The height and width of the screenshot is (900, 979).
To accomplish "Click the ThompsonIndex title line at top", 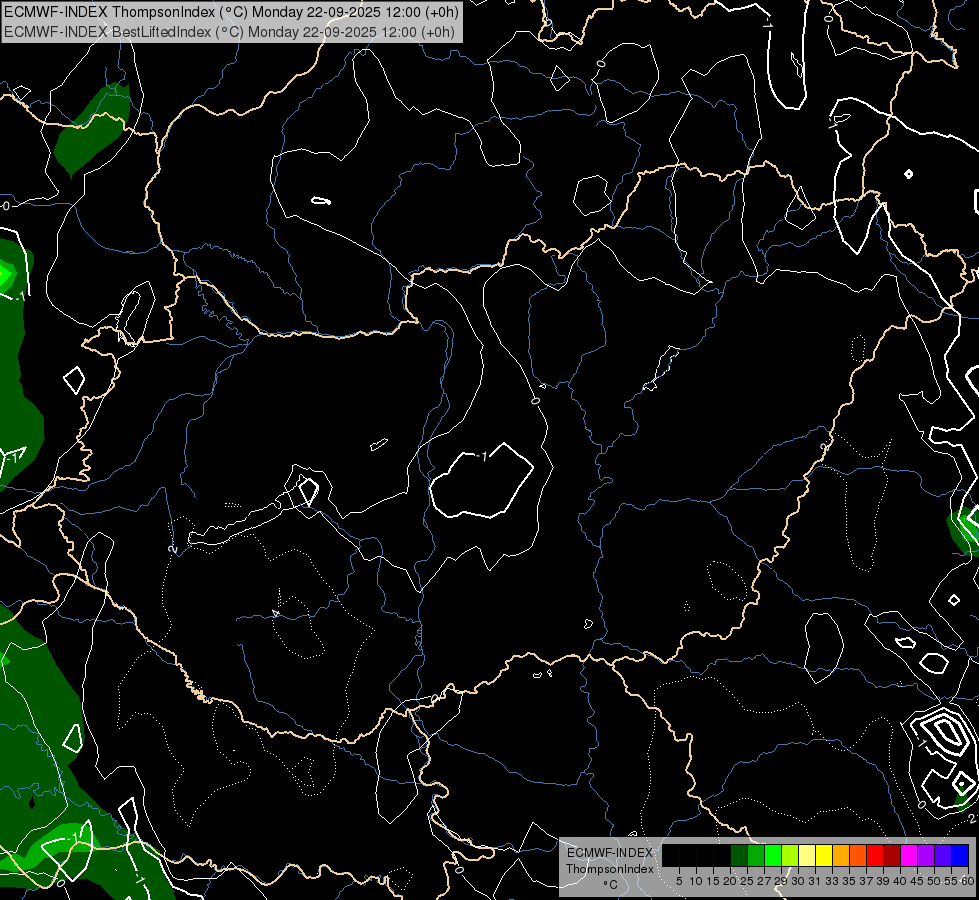I will pyautogui.click(x=232, y=11).
